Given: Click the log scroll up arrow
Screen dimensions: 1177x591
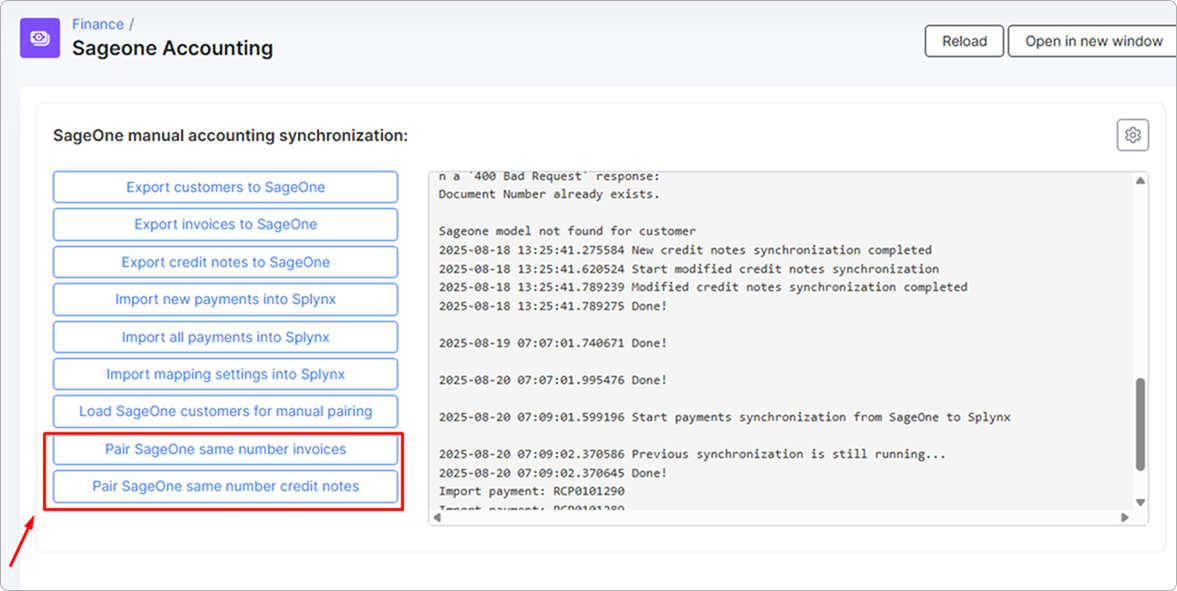Looking at the screenshot, I should [1140, 181].
